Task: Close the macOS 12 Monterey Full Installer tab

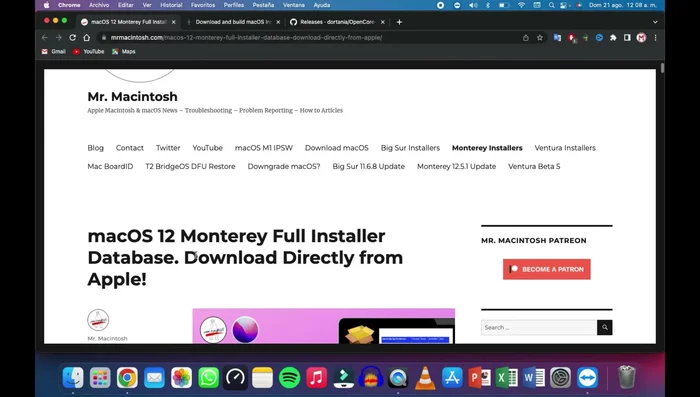Action: tap(174, 22)
